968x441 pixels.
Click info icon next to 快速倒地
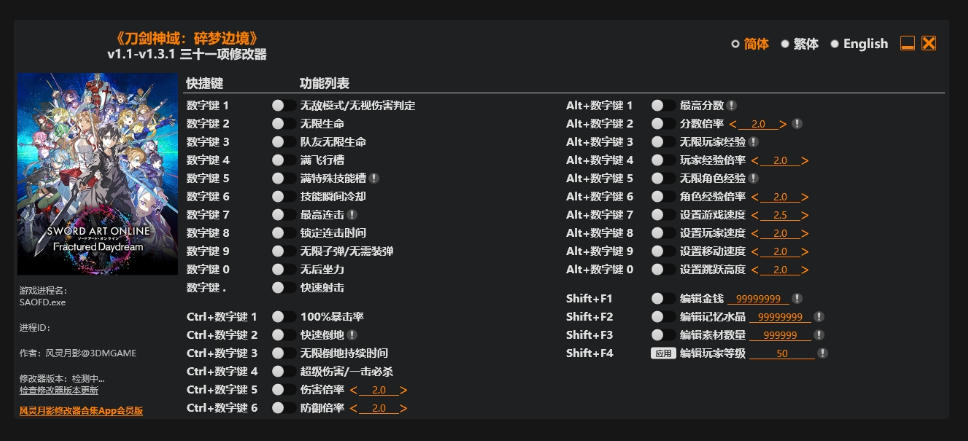tap(352, 335)
